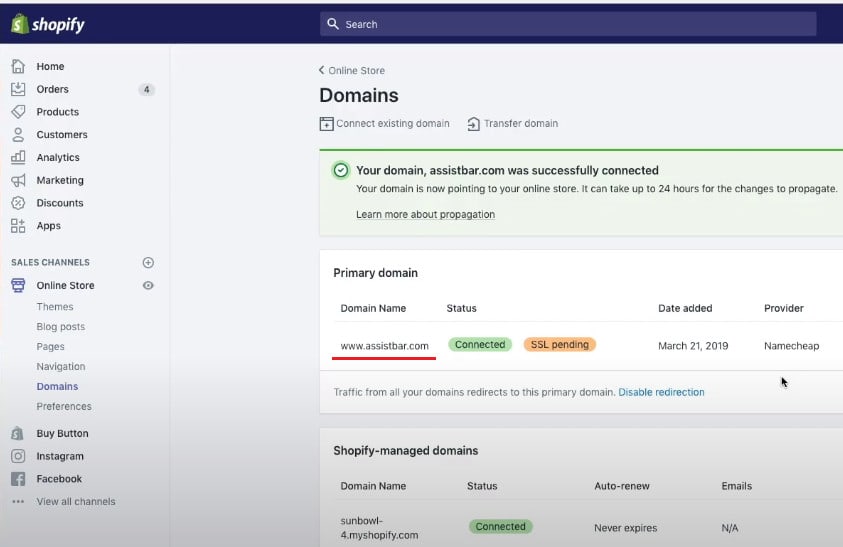Focus the Search input field
Viewport: 843px width, 547px height.
pyautogui.click(x=568, y=24)
